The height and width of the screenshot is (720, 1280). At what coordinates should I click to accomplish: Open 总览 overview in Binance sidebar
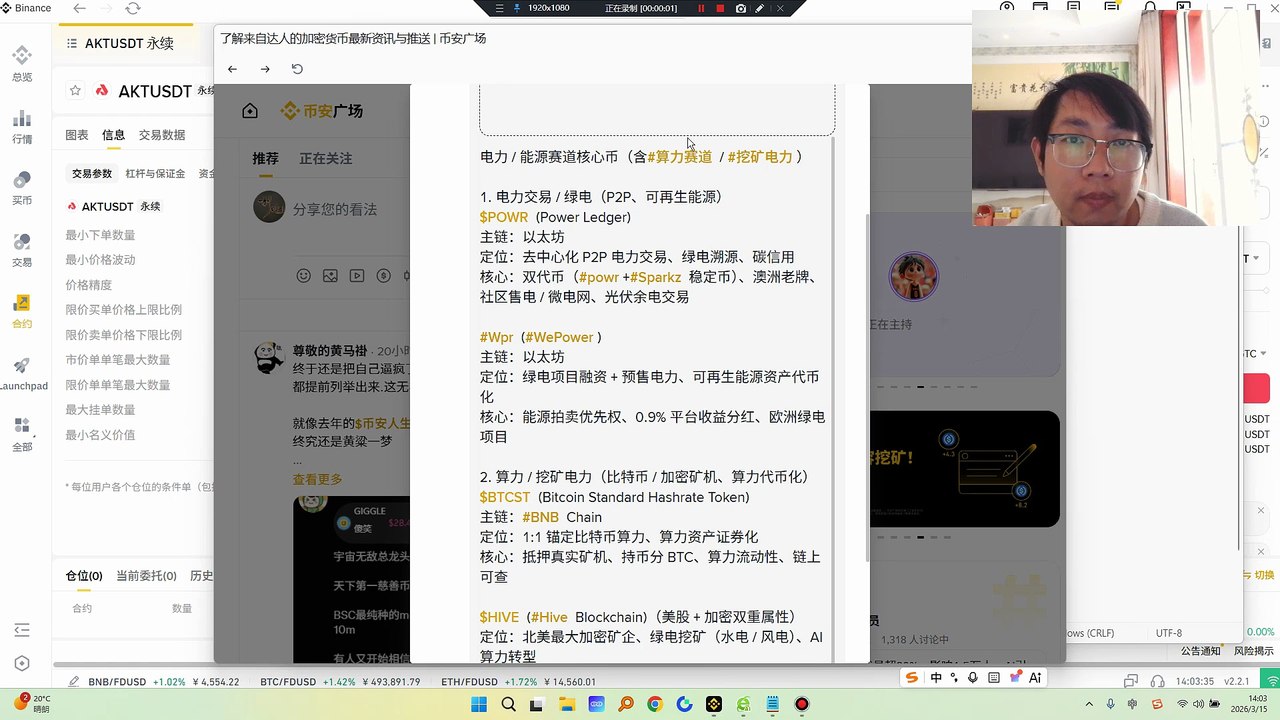(22, 64)
